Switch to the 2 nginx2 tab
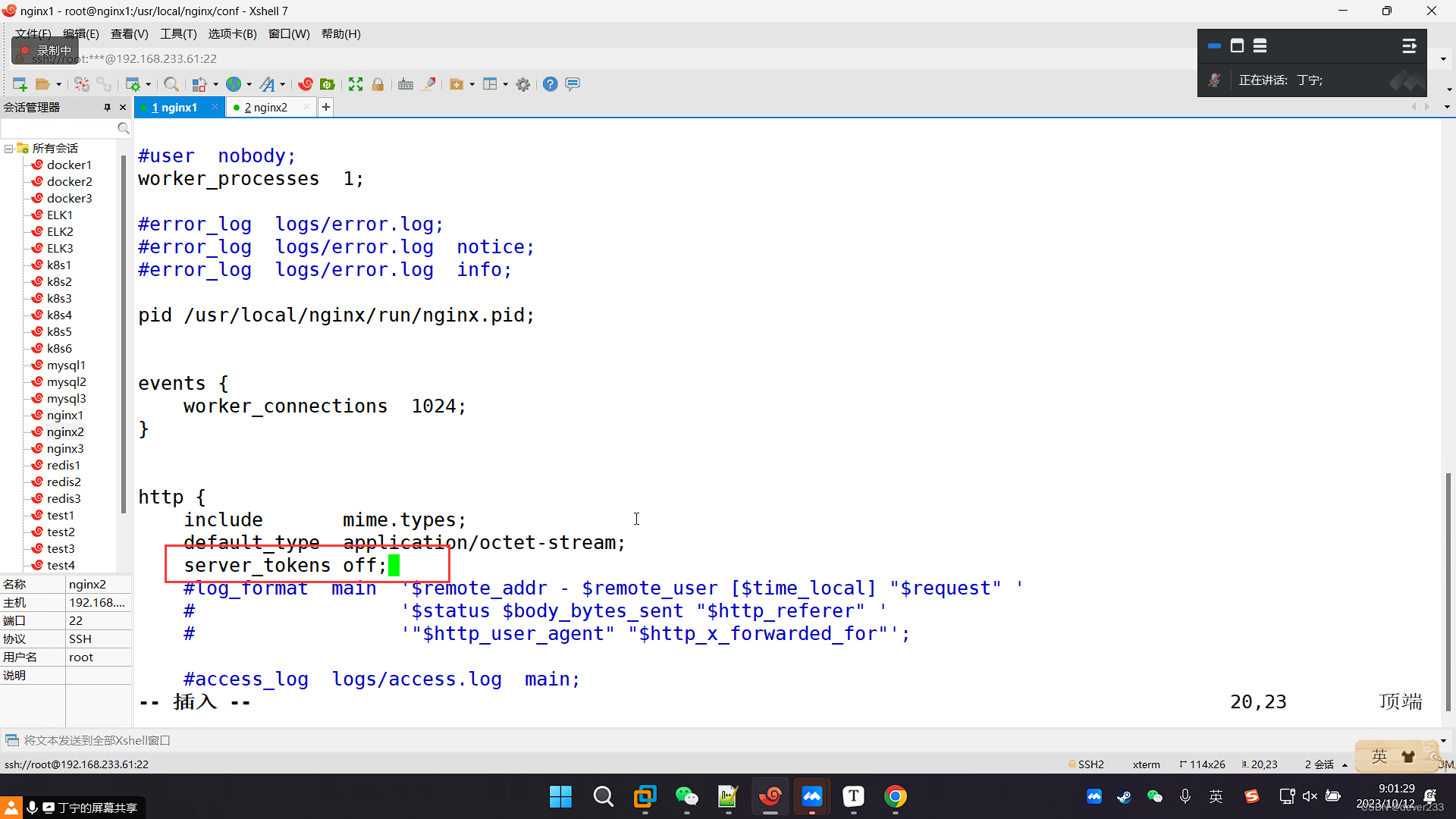Screen dimensions: 1456x819 265,108
